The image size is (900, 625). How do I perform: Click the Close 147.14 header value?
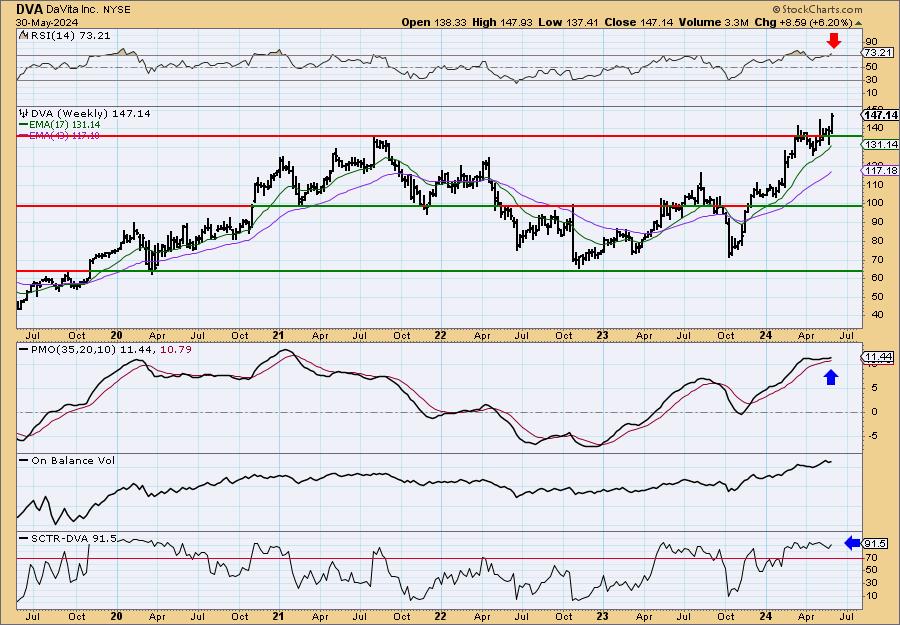pyautogui.click(x=638, y=22)
